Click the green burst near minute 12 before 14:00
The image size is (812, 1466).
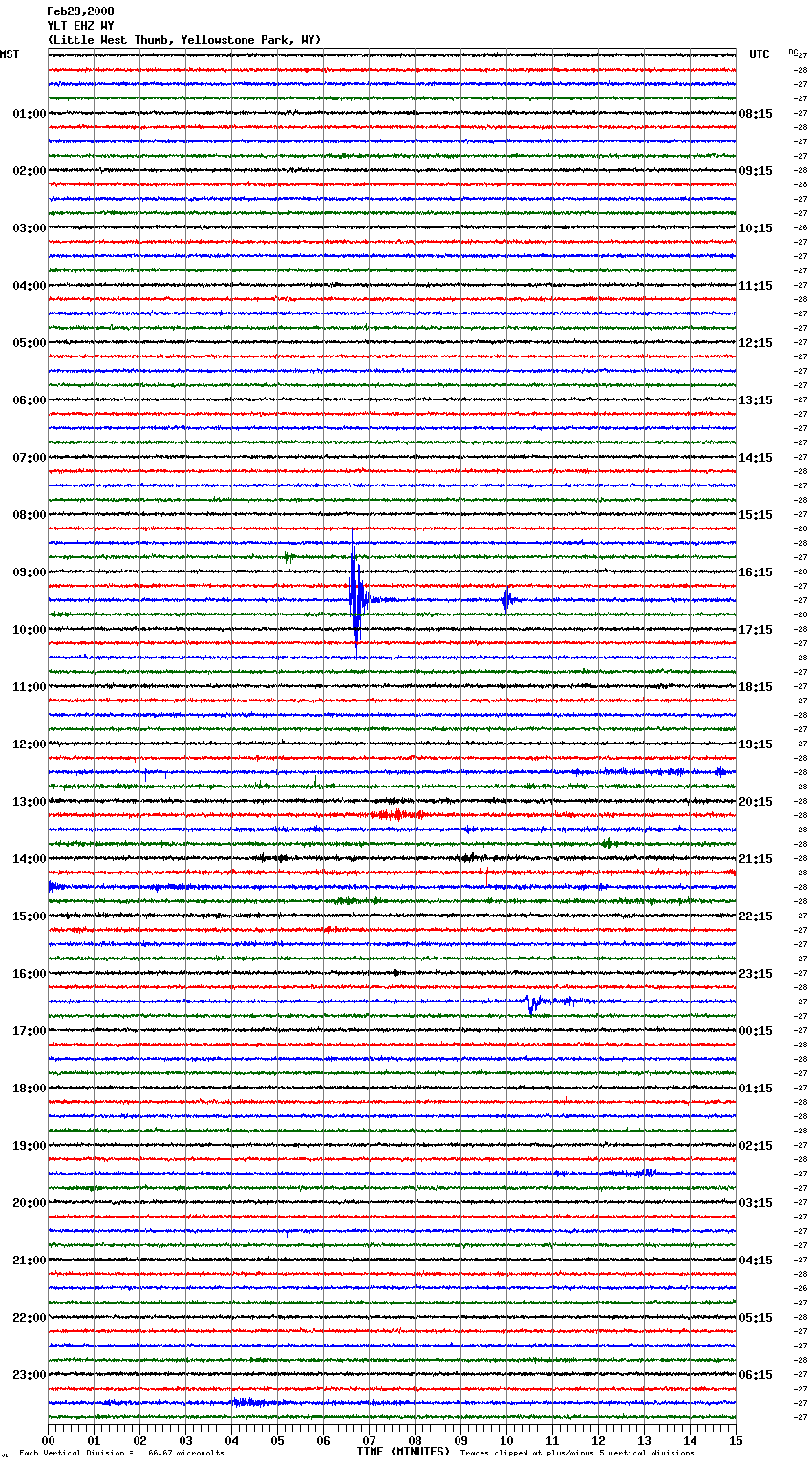[608, 843]
